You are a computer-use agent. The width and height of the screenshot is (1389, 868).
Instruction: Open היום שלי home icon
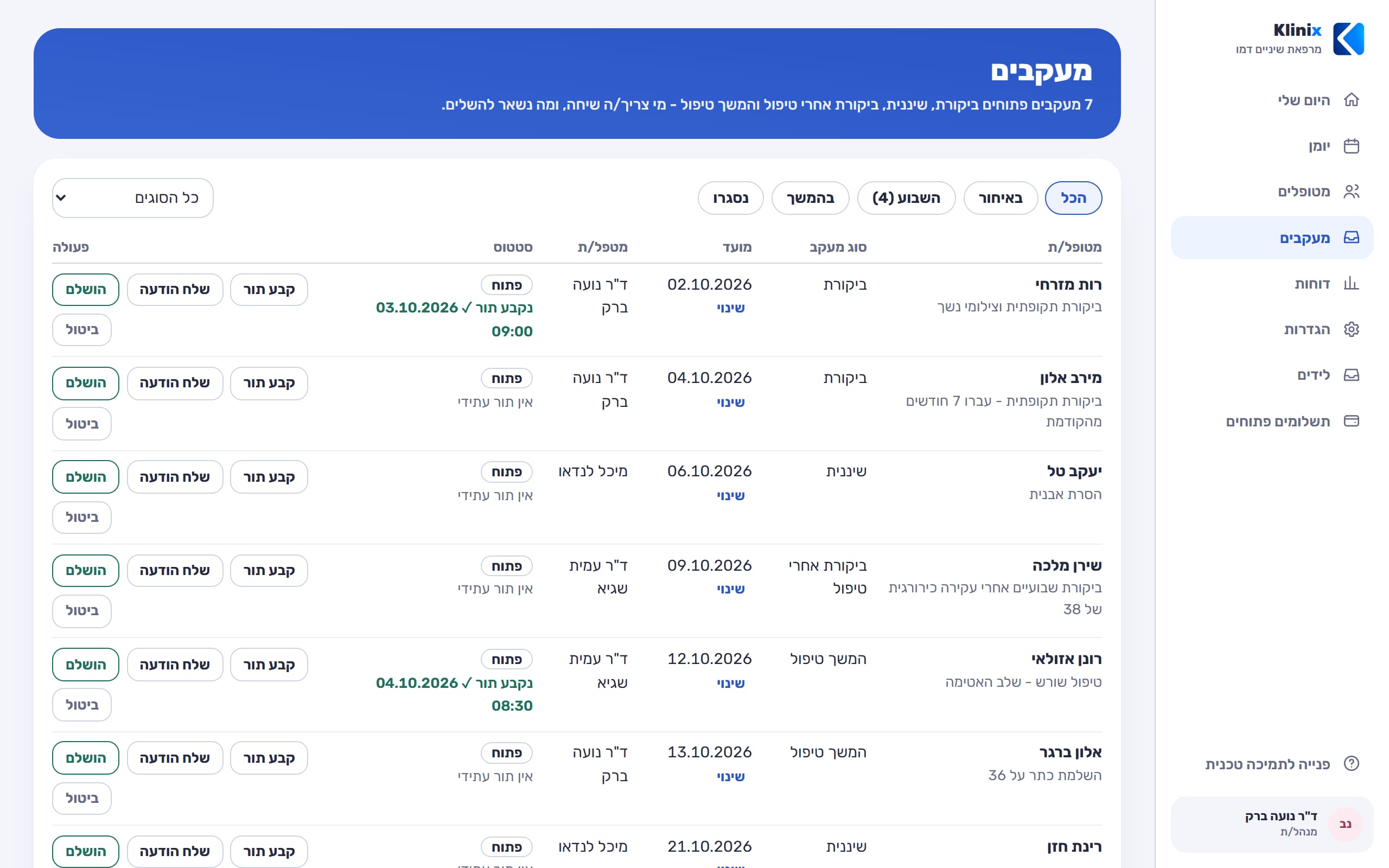[1351, 100]
